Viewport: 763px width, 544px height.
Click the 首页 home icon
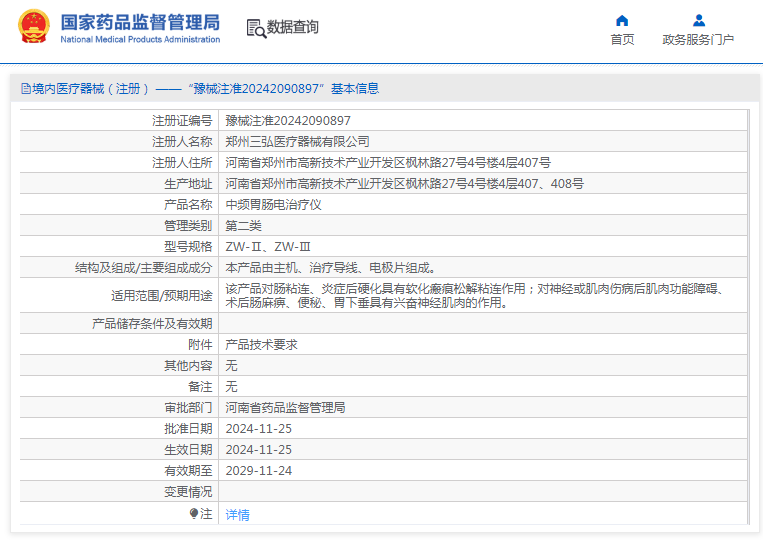click(x=622, y=20)
